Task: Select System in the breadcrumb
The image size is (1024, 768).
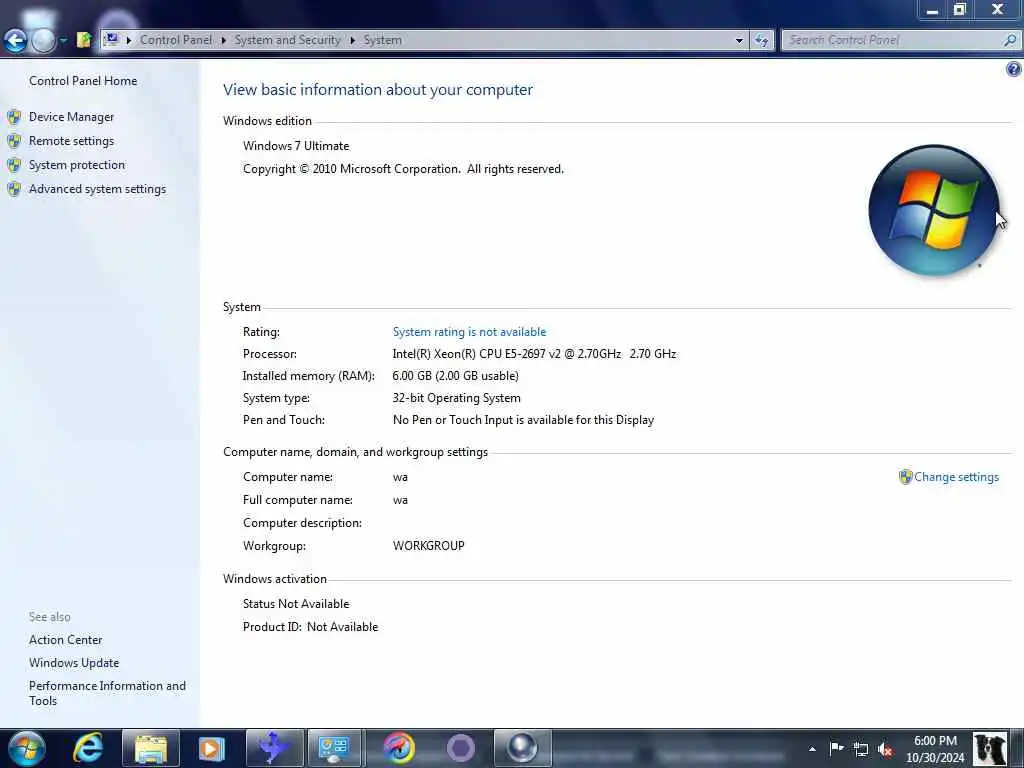Action: tap(383, 40)
